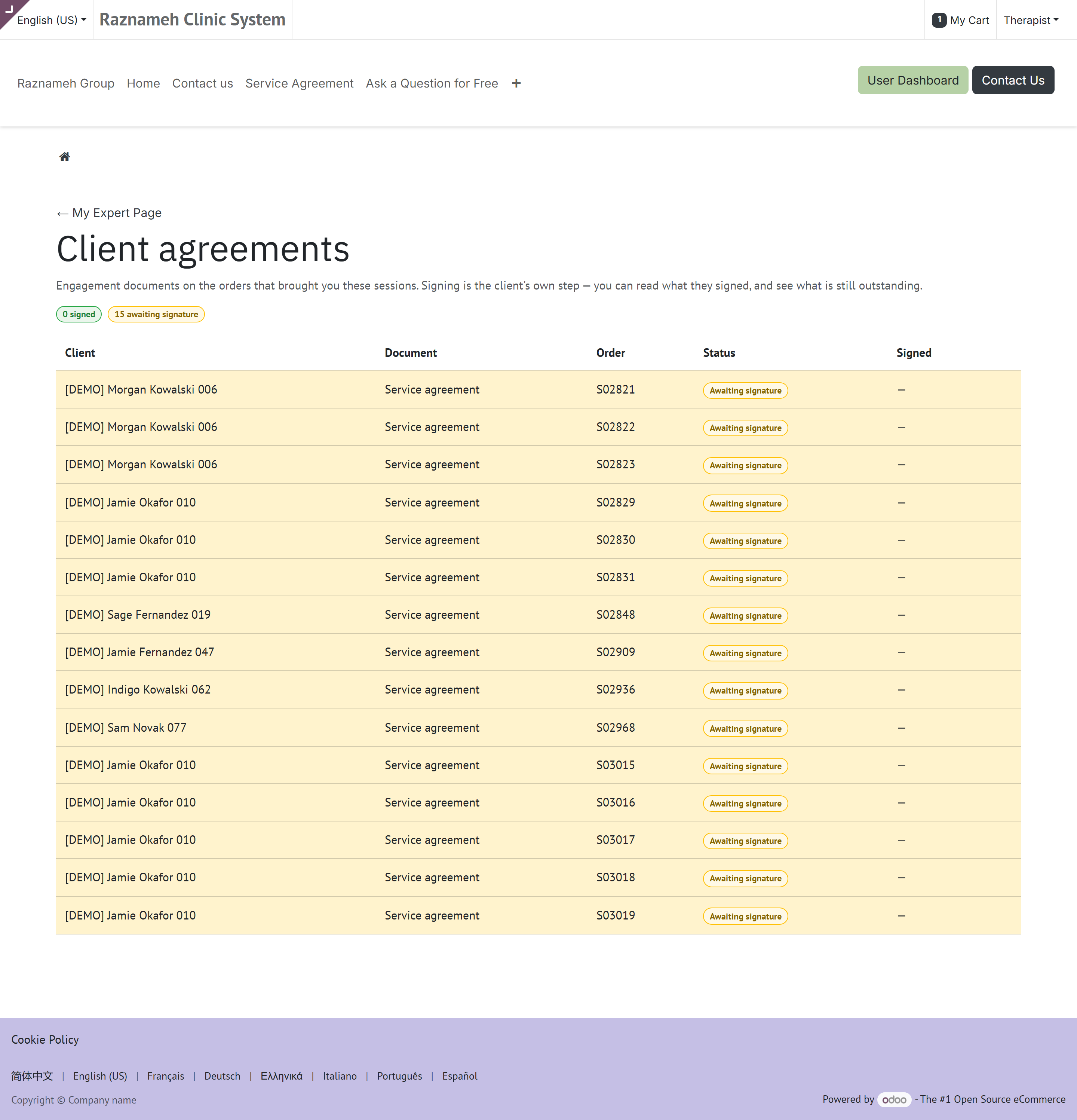Click client Sam Novak 077
The width and height of the screenshot is (1077, 1120).
point(126,728)
